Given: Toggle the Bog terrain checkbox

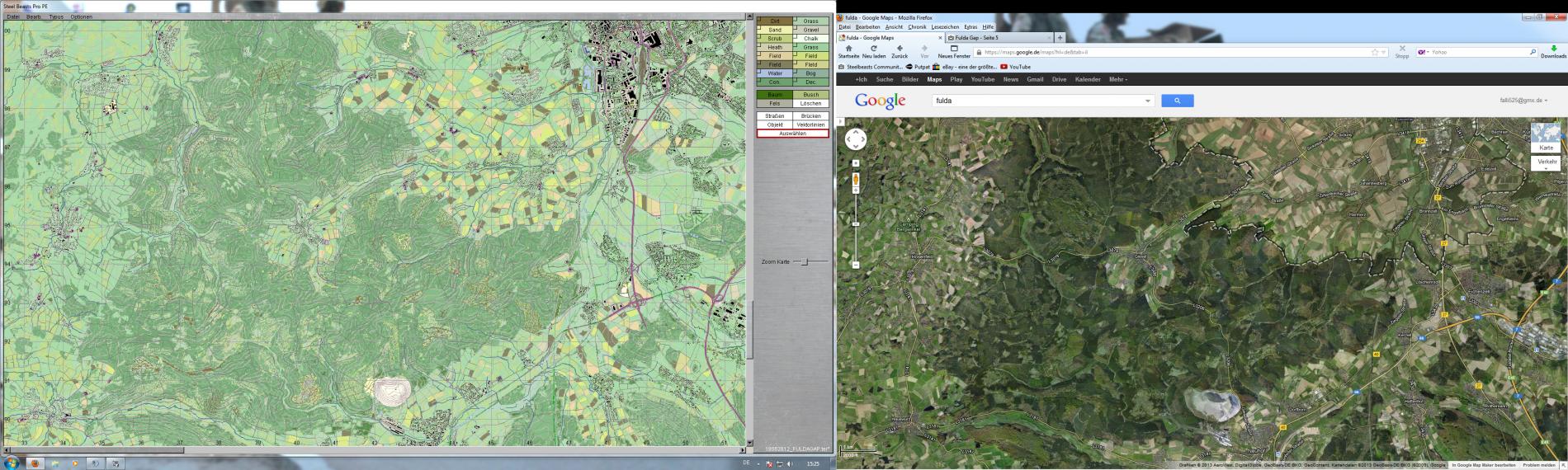Looking at the screenshot, I should [x=796, y=73].
